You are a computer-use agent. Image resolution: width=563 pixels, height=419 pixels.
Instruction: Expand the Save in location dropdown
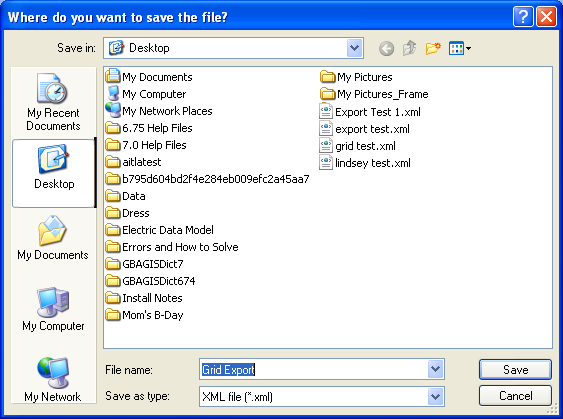point(355,48)
